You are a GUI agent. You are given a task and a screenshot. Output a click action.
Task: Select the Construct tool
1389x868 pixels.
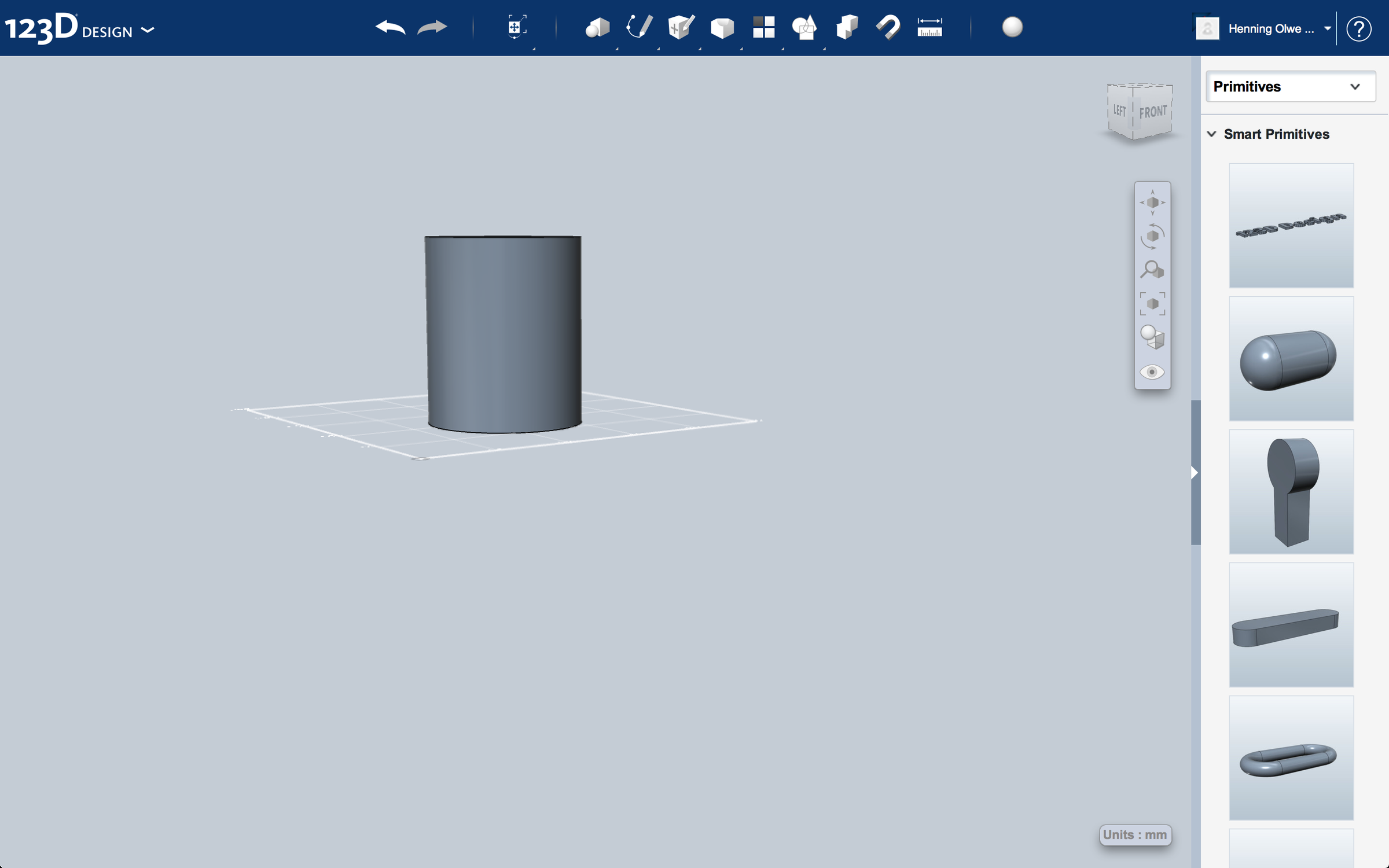681,27
